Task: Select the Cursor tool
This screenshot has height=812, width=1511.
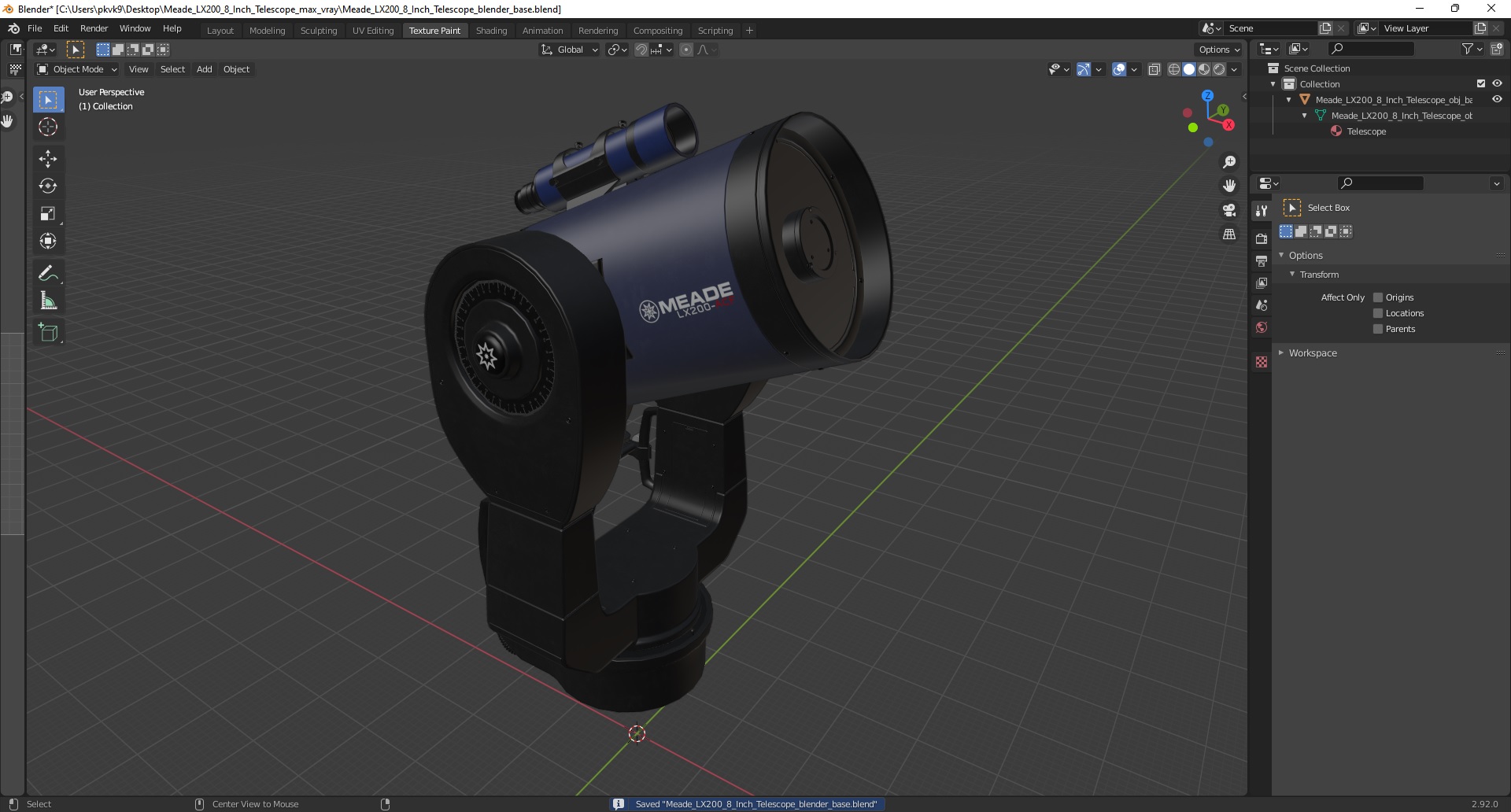Action: pyautogui.click(x=48, y=127)
